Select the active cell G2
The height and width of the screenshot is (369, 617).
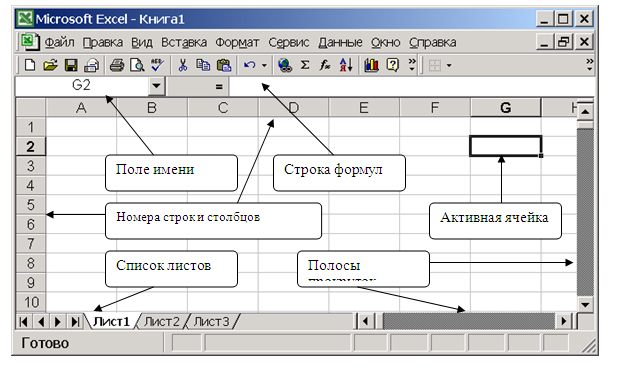click(x=506, y=146)
